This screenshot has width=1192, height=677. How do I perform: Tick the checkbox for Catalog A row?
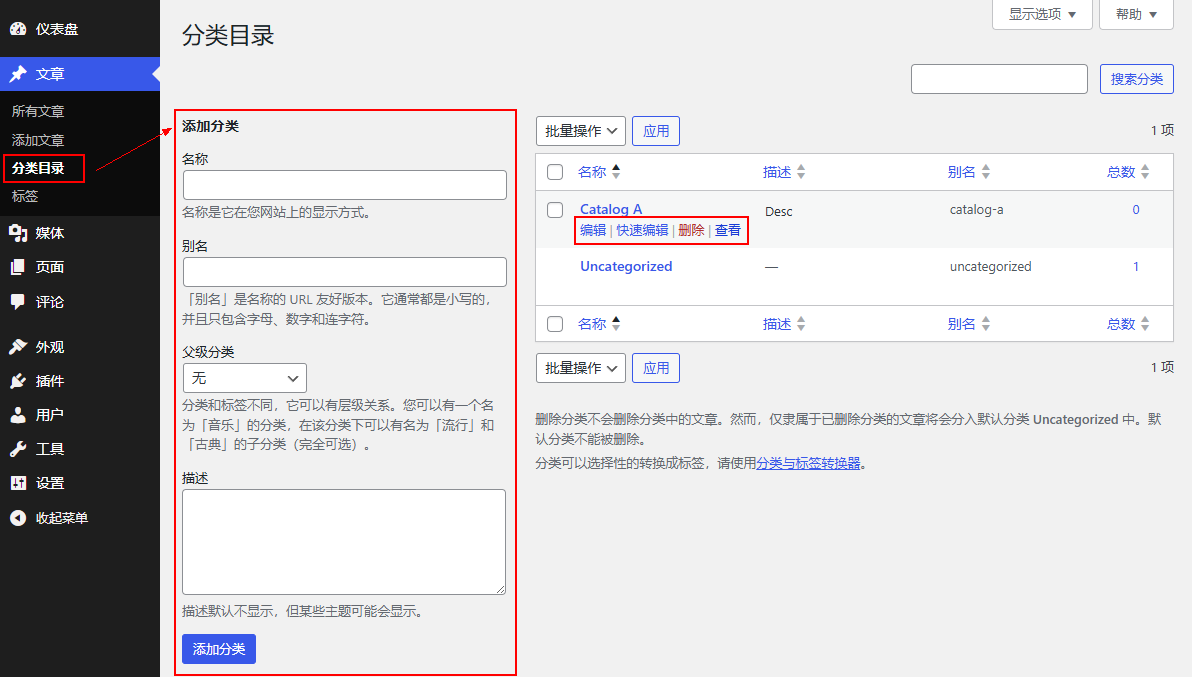point(555,210)
